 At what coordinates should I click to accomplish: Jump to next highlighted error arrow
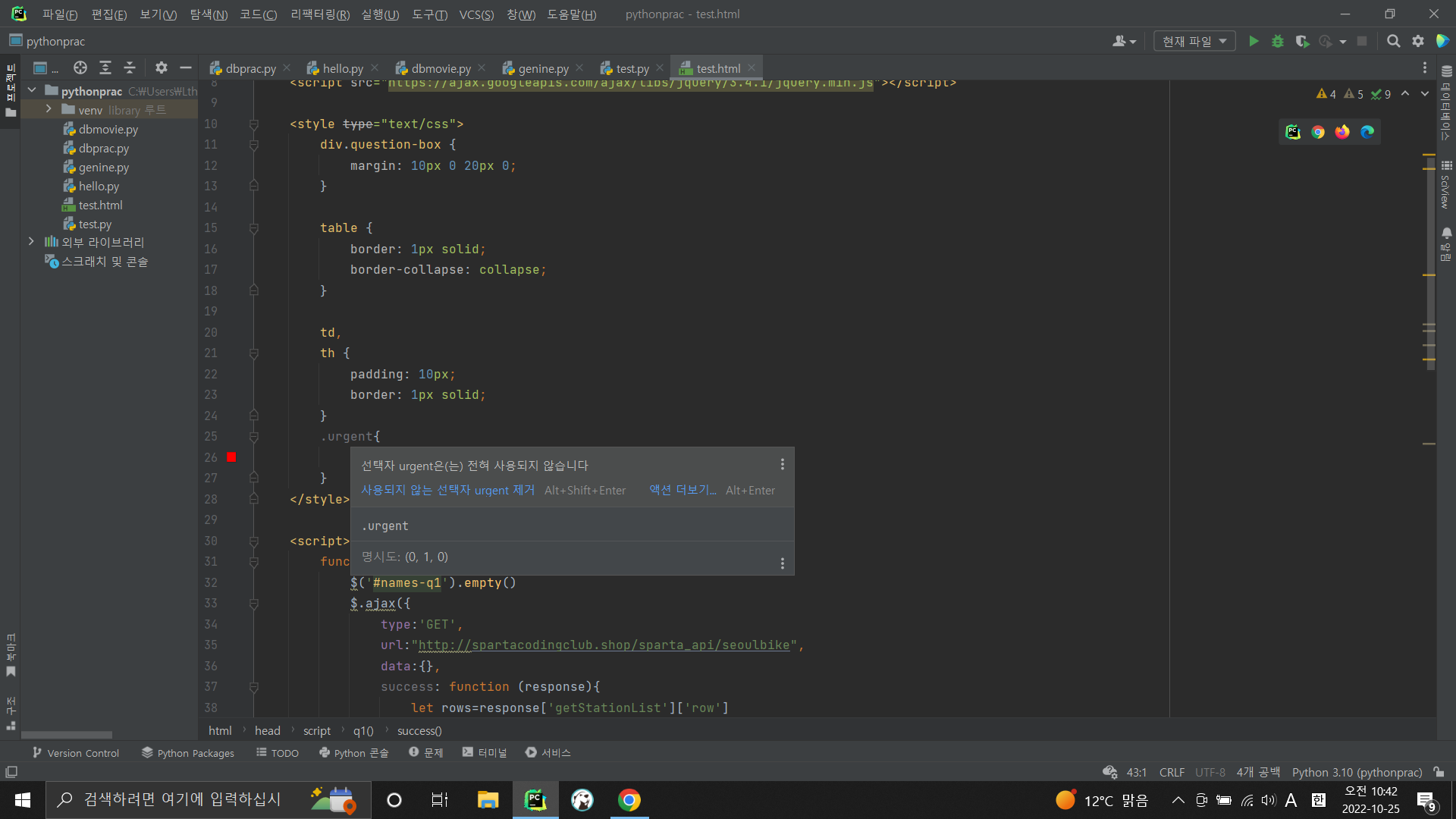pyautogui.click(x=1425, y=94)
